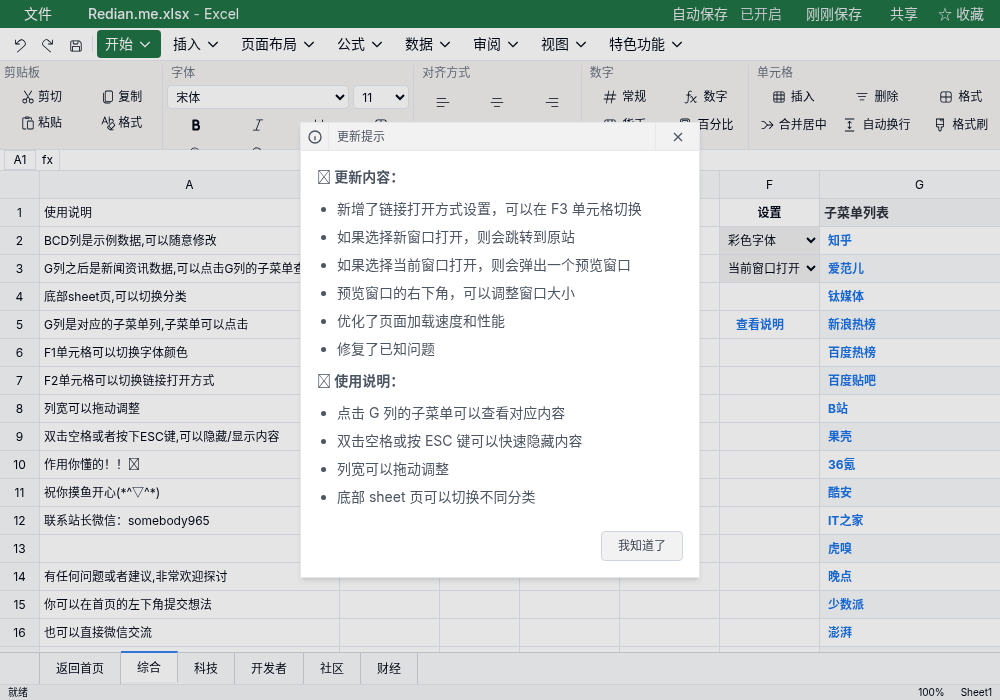Open the 视图 menu
This screenshot has height=700, width=1000.
click(564, 44)
